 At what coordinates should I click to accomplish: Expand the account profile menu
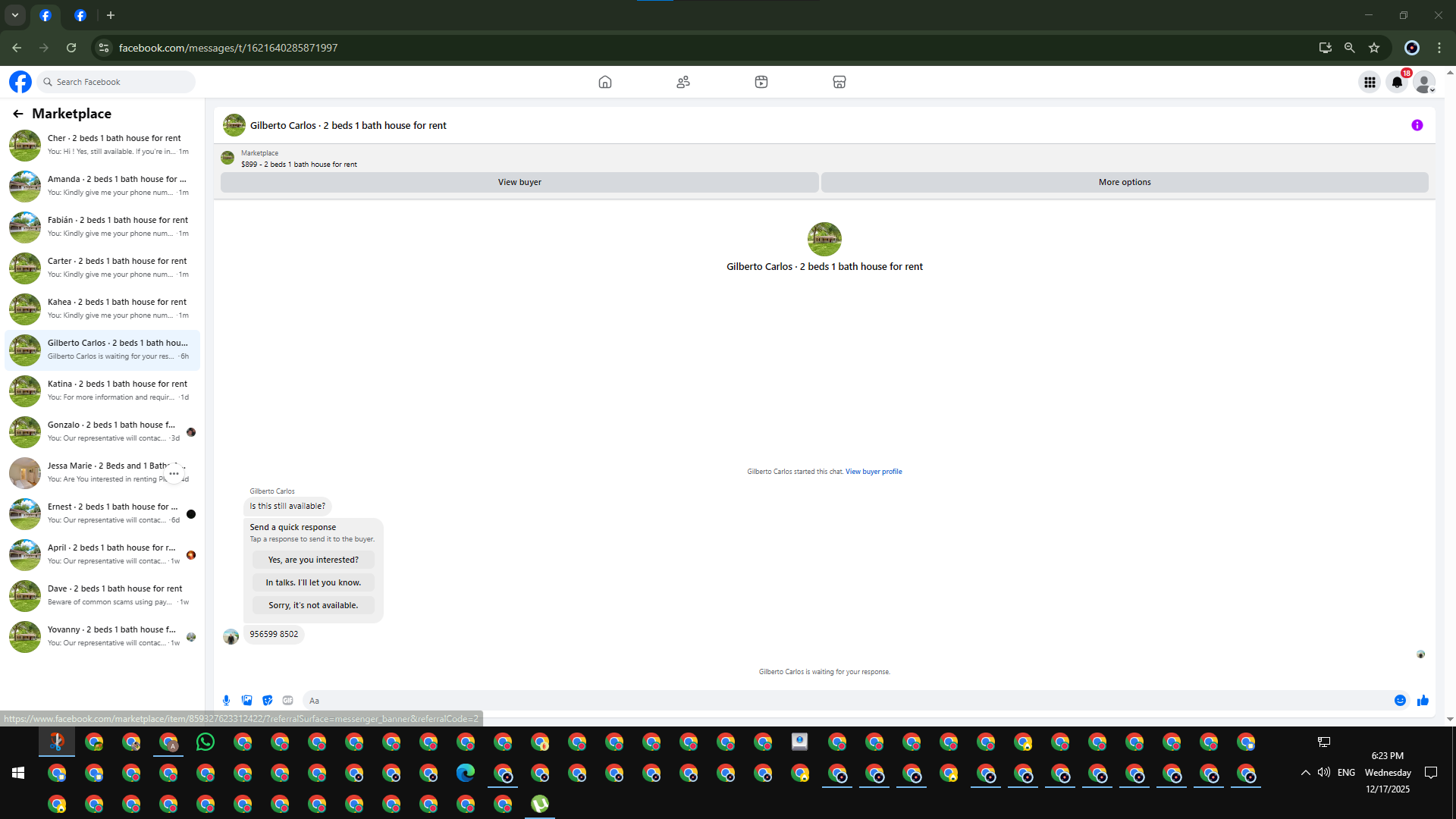[x=1424, y=82]
